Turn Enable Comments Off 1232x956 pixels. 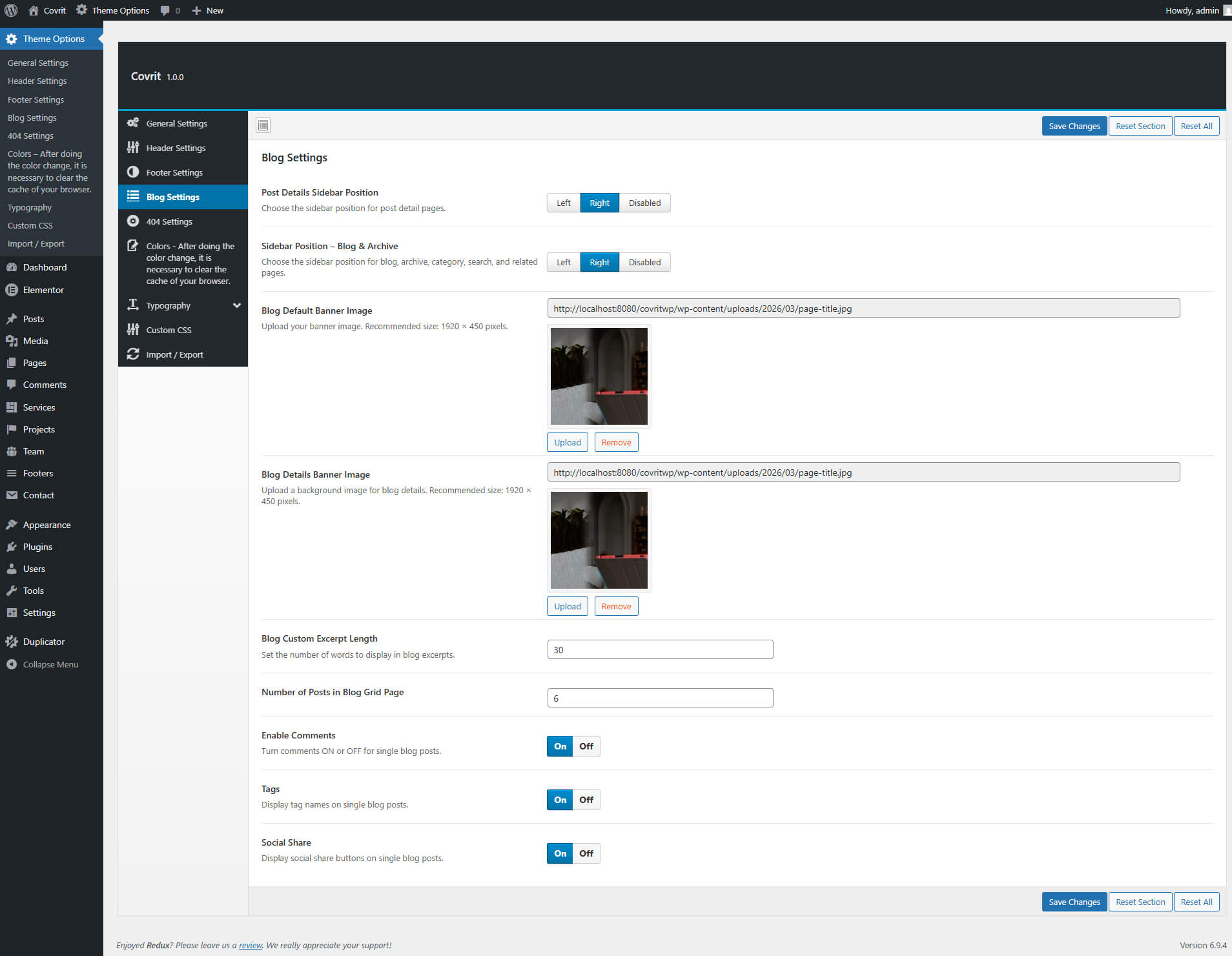(x=586, y=746)
